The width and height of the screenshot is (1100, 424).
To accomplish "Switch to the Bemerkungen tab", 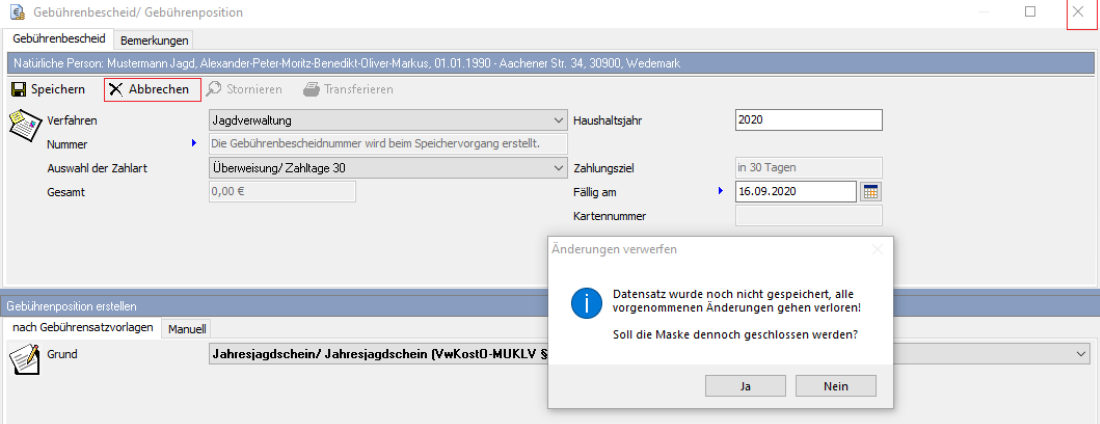I will pos(154,40).
